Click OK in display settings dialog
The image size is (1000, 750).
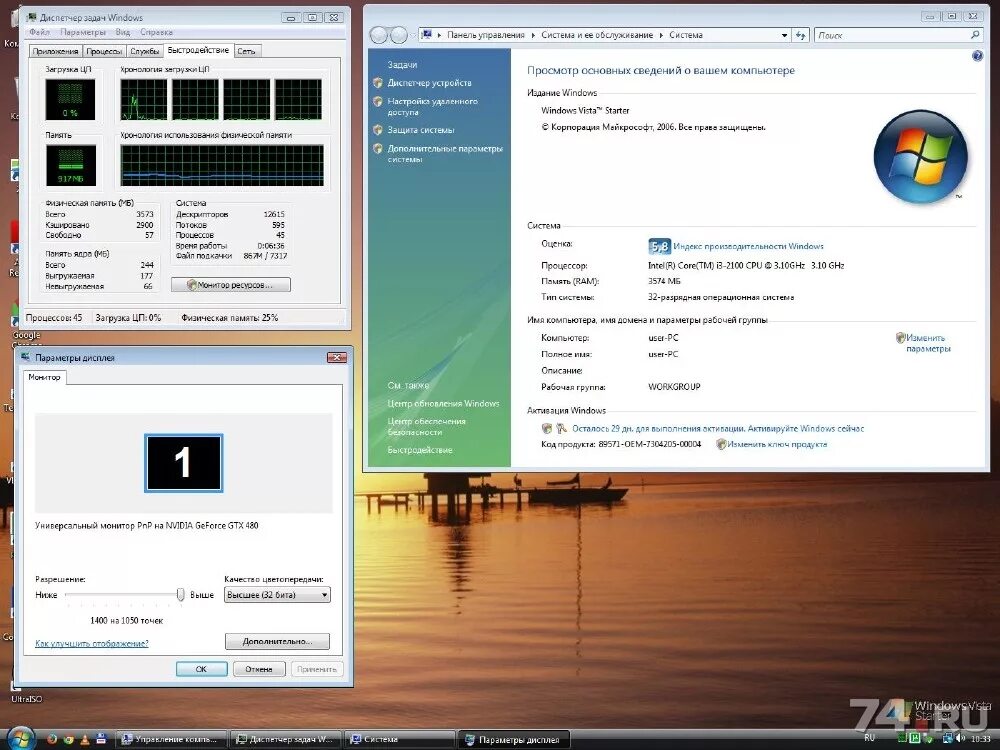pyautogui.click(x=202, y=669)
